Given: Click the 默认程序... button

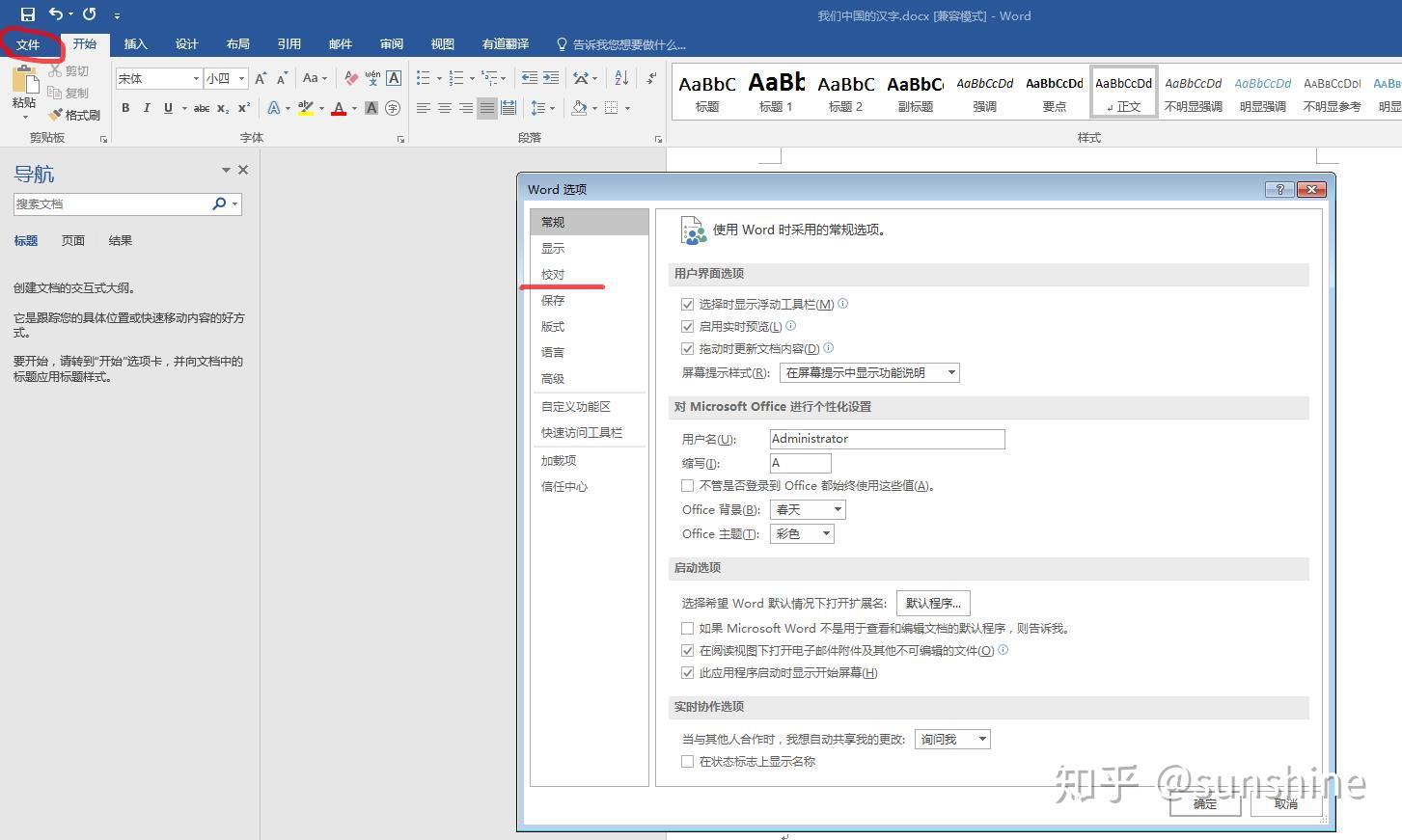Looking at the screenshot, I should coord(933,603).
